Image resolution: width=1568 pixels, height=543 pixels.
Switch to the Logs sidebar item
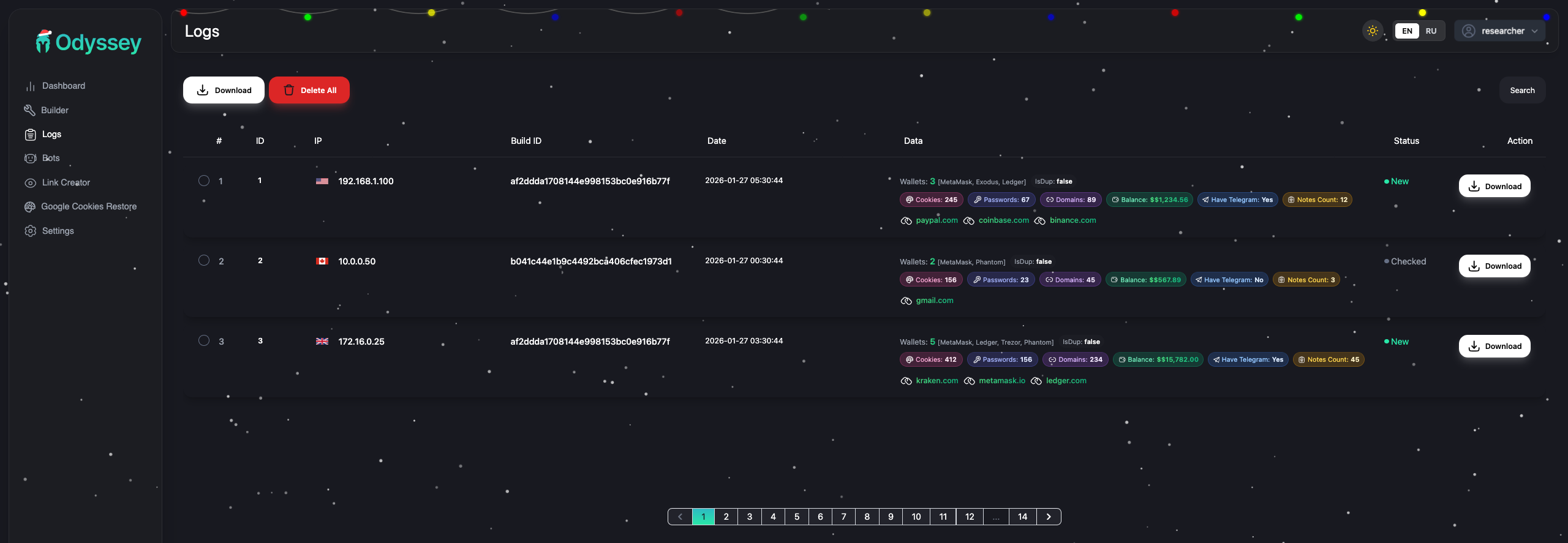click(51, 134)
